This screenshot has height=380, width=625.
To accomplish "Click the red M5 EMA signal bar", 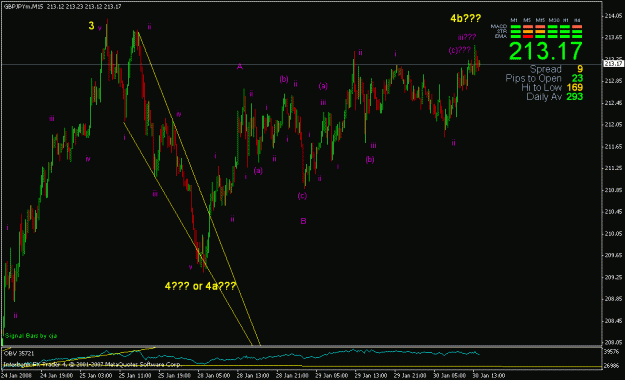I will [x=528, y=36].
